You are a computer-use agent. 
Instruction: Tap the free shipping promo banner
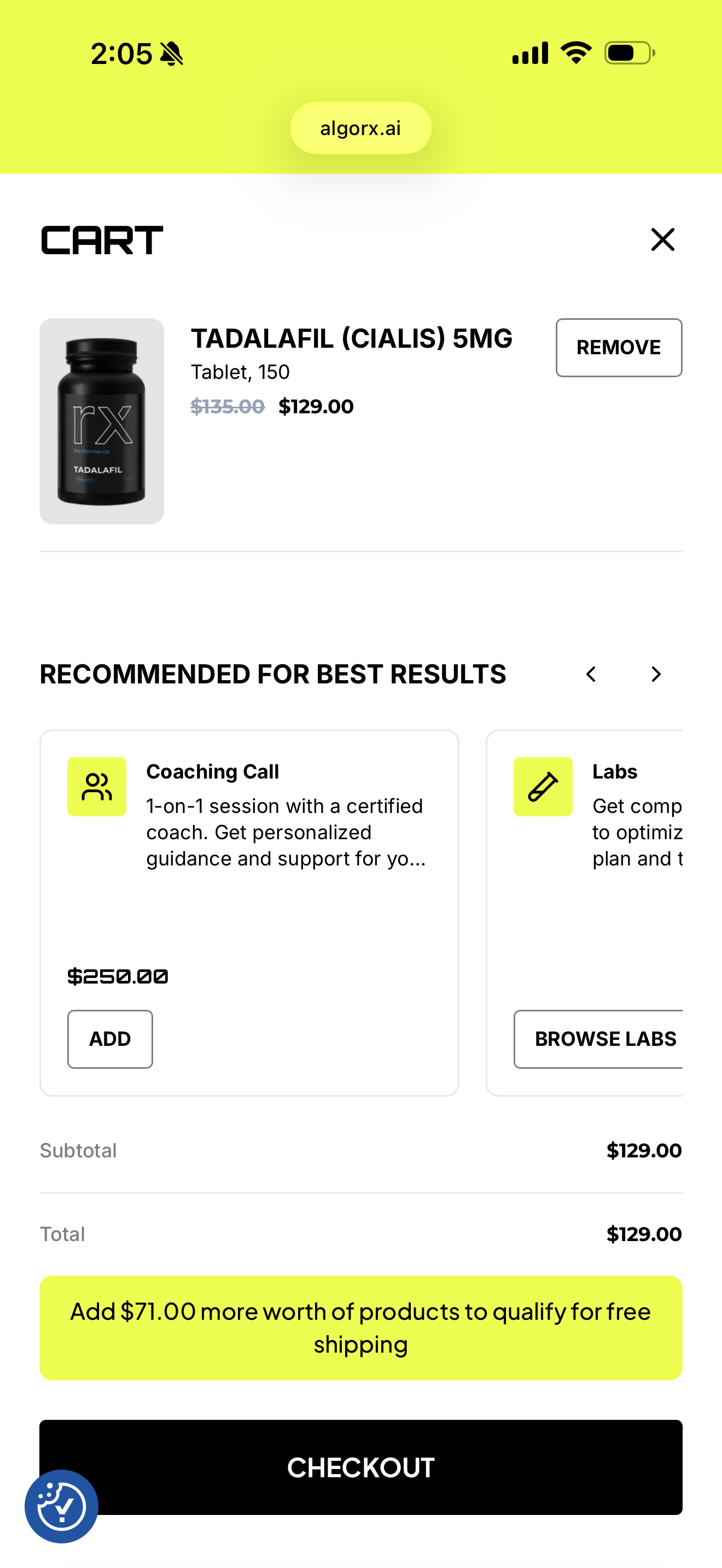point(360,1327)
